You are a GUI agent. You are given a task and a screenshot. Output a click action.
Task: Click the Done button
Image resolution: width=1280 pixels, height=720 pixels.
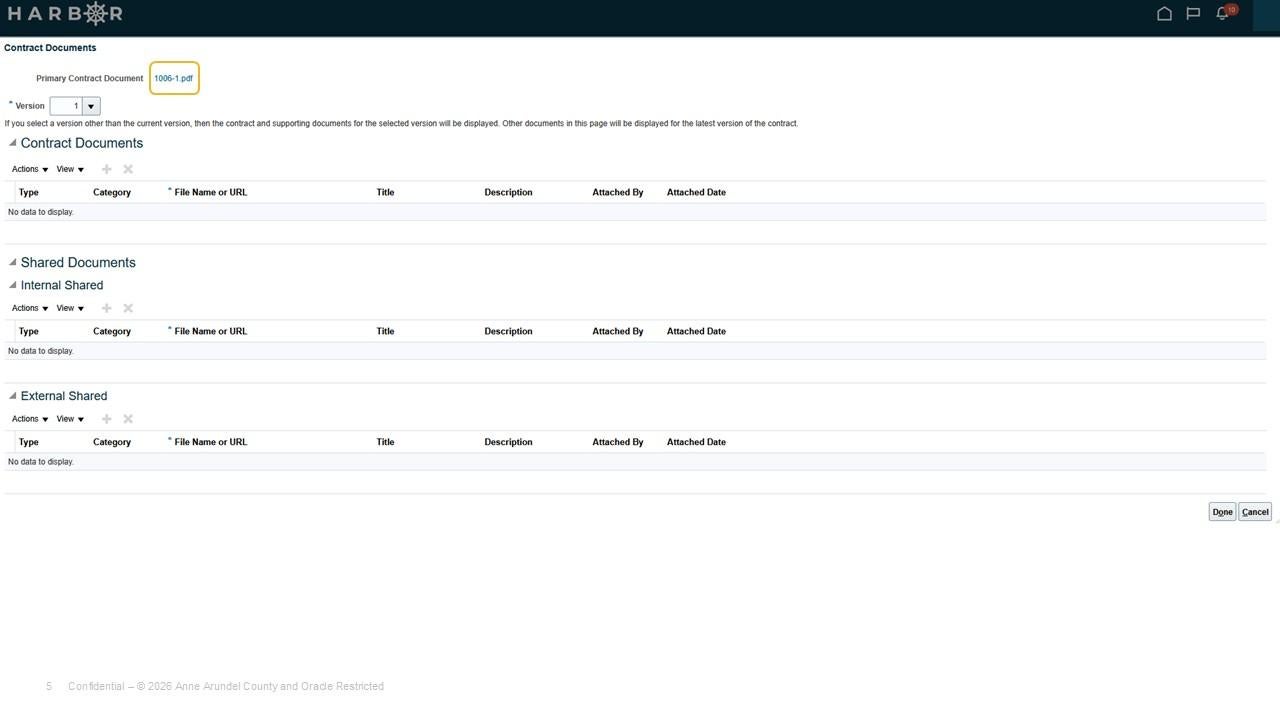pyautogui.click(x=1222, y=512)
